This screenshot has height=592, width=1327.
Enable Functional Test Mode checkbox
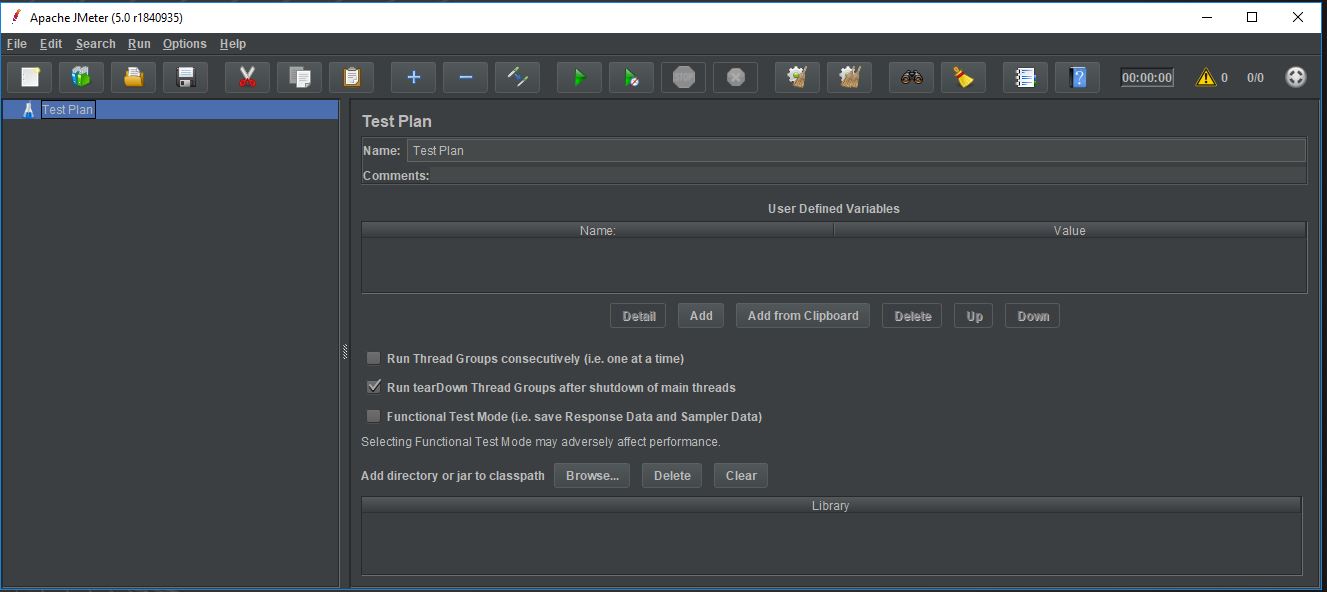point(373,416)
